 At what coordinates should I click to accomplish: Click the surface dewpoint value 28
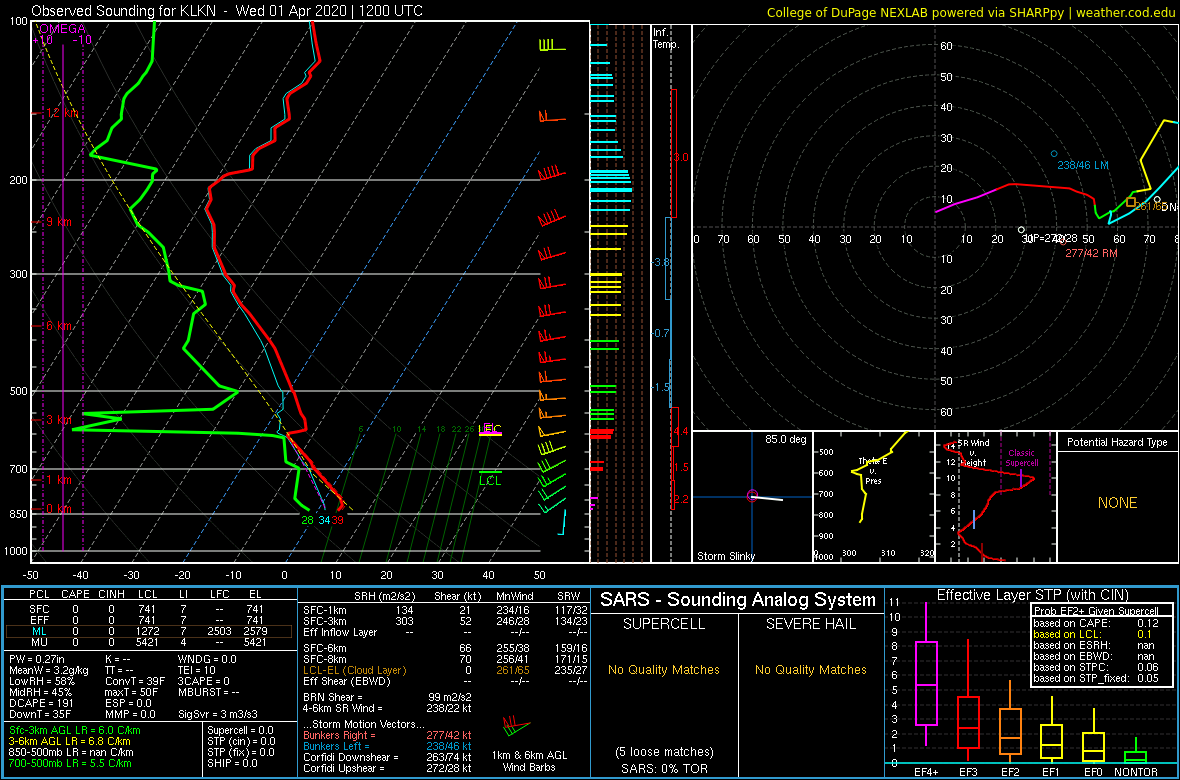(x=307, y=519)
